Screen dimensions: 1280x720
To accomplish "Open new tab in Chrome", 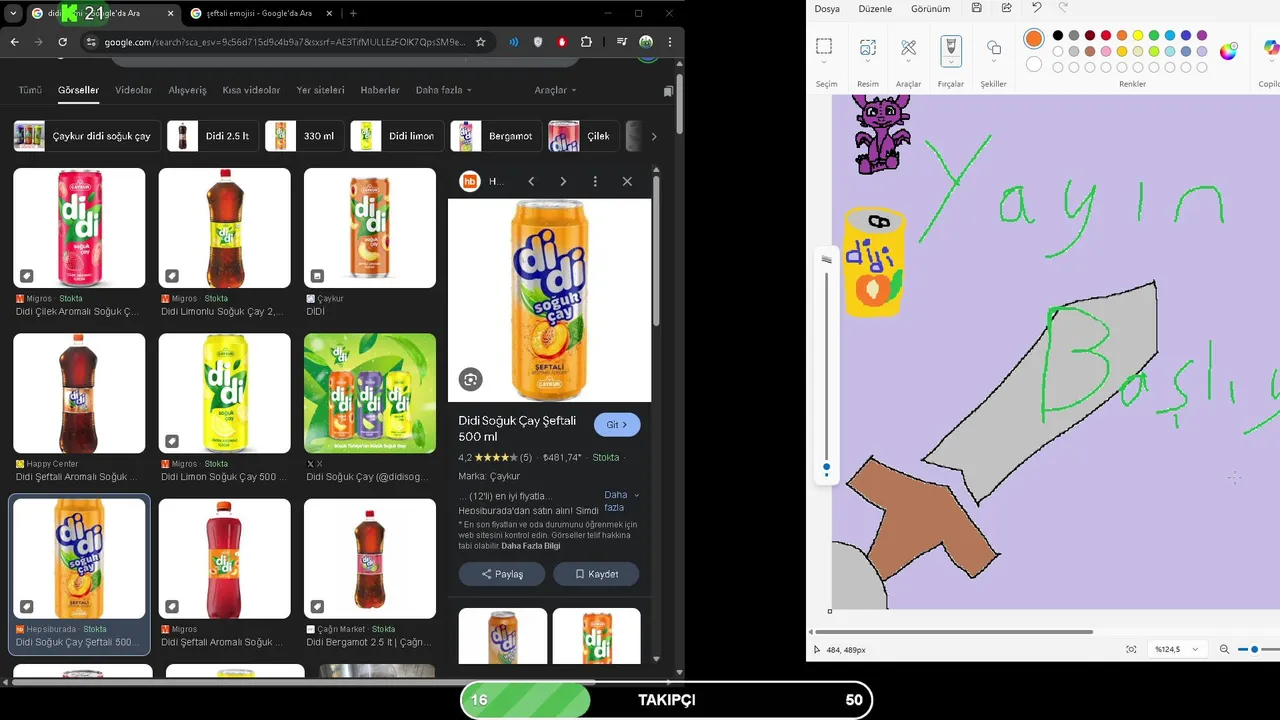I will [353, 13].
